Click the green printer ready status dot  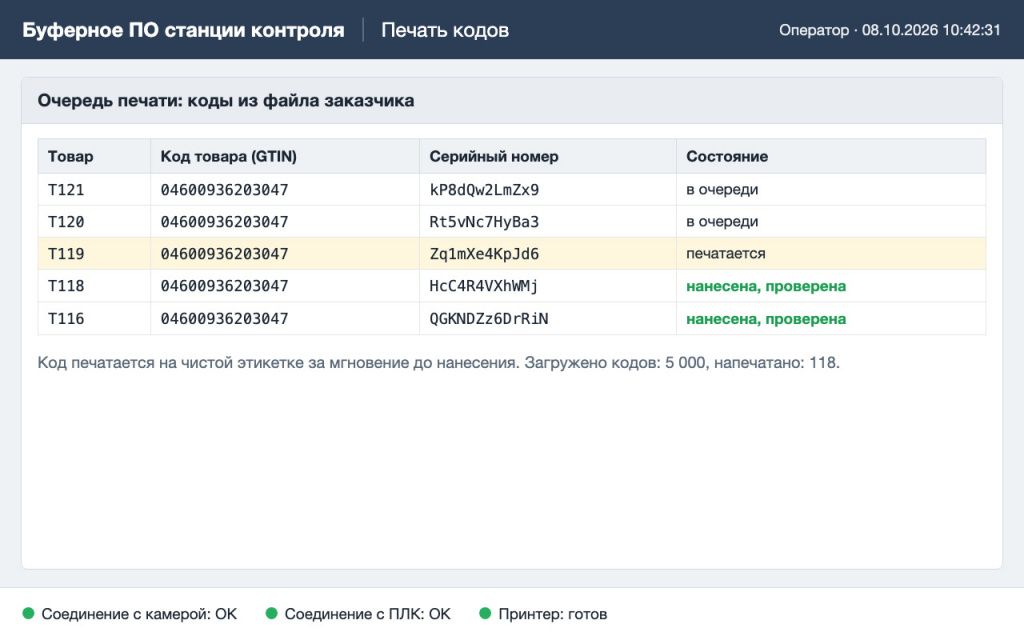[x=485, y=613]
